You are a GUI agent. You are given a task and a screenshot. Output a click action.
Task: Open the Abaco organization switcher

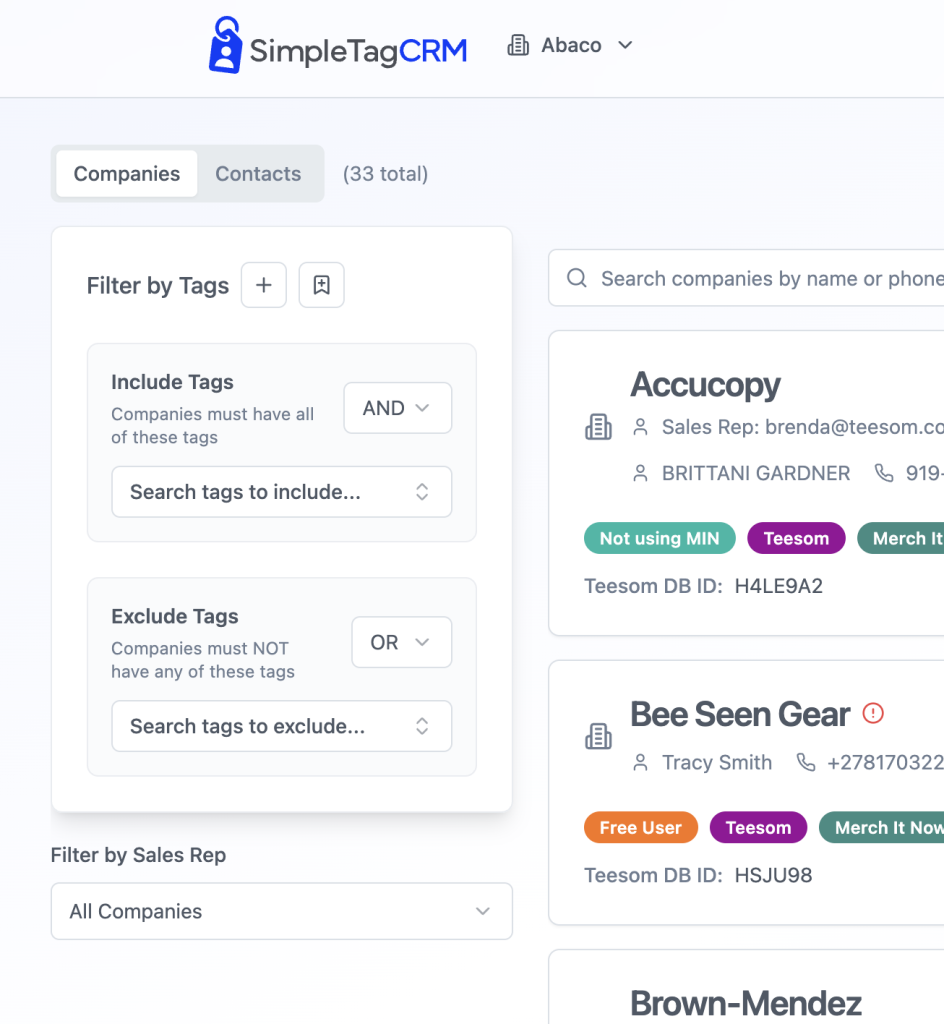(570, 46)
